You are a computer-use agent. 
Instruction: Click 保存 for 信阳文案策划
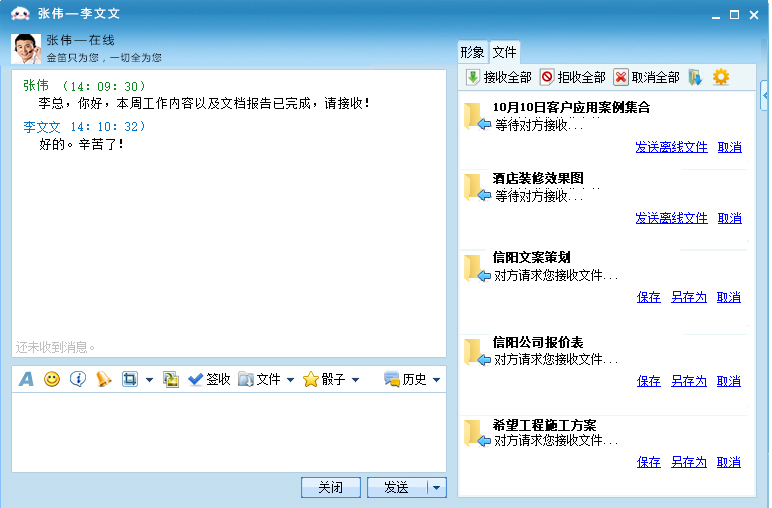pos(648,297)
